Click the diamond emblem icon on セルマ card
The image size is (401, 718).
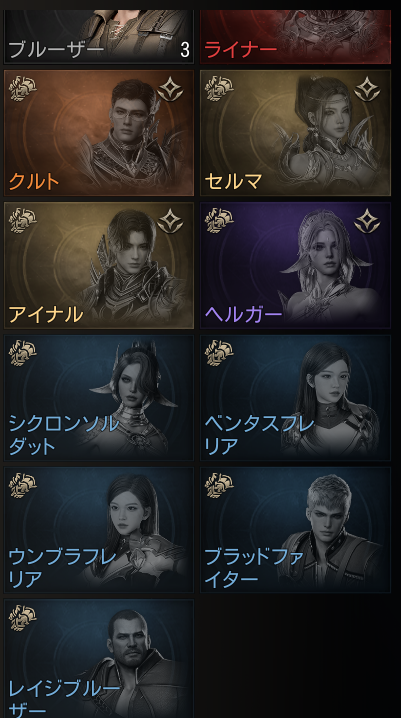coord(367,89)
